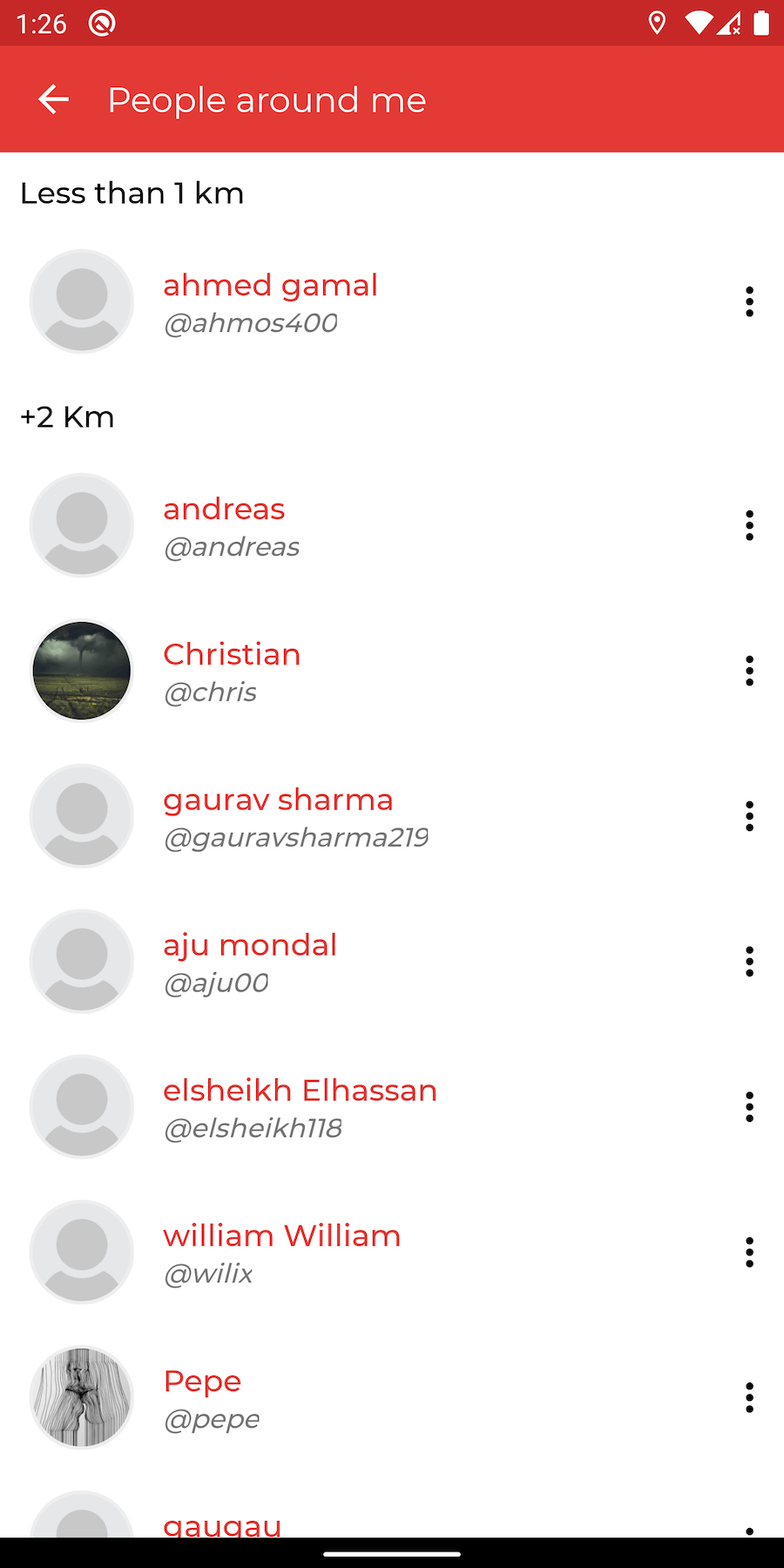Tap Pepe's sketch profile picture
Image resolution: width=784 pixels, height=1568 pixels.
click(82, 1398)
